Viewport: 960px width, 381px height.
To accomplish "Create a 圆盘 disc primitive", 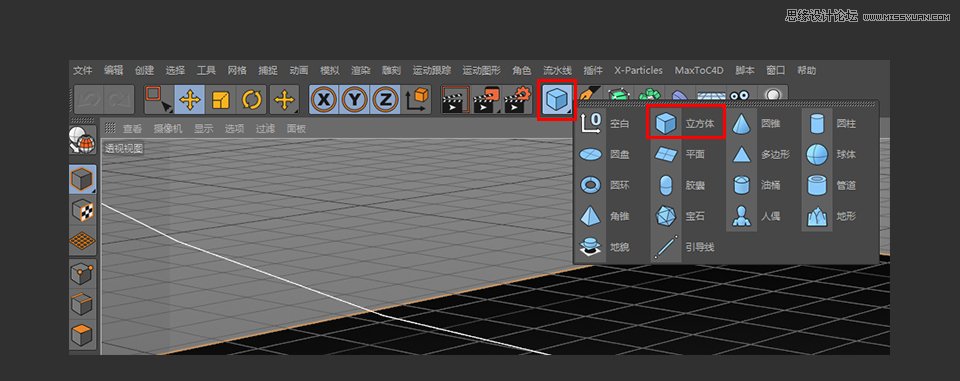I will pyautogui.click(x=606, y=154).
